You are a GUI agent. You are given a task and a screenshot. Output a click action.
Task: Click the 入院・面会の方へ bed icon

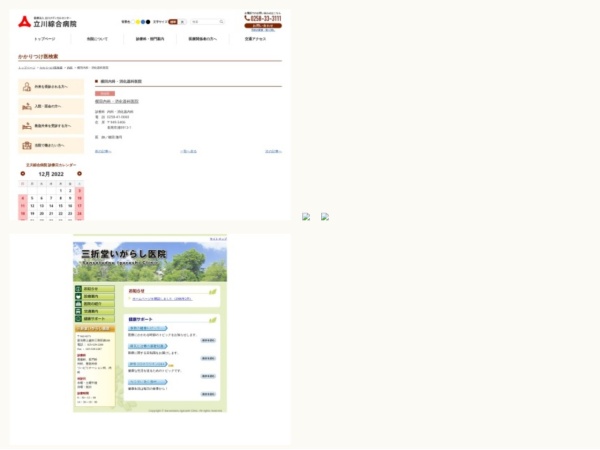click(x=27, y=106)
